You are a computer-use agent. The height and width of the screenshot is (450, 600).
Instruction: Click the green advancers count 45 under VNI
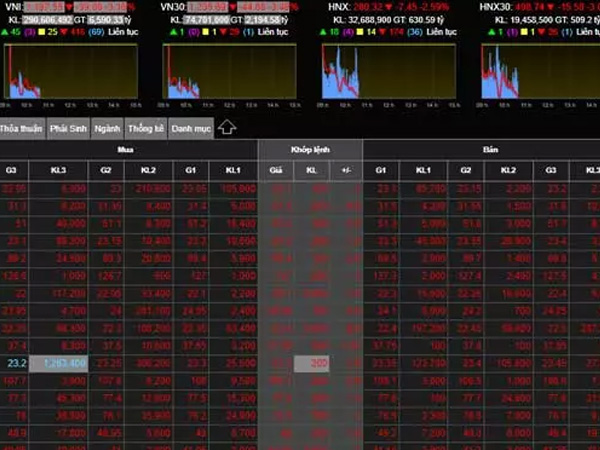(16, 32)
